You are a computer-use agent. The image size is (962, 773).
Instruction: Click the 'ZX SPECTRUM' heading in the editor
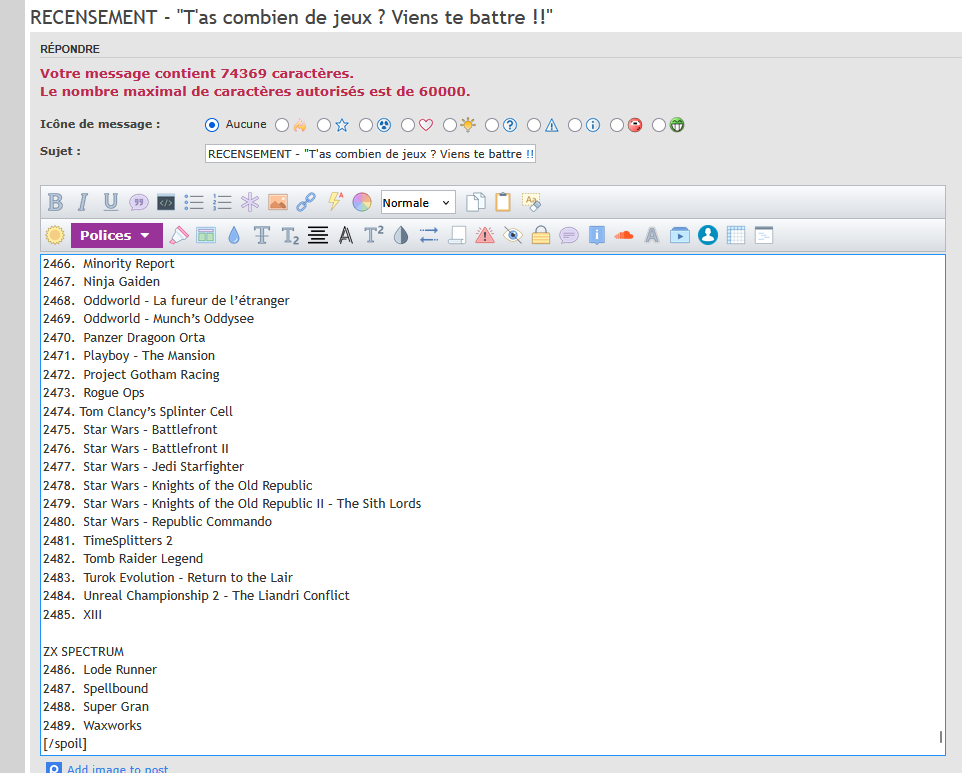point(83,652)
